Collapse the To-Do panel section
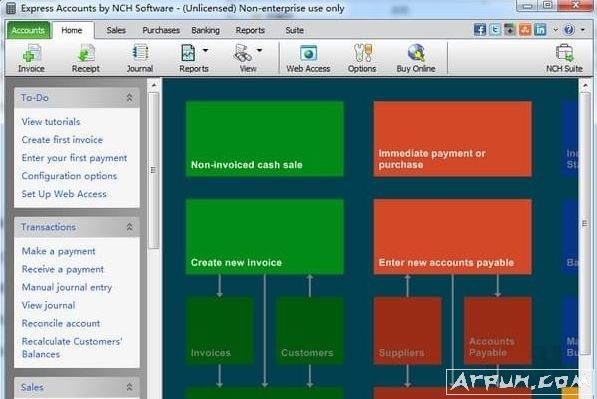The width and height of the screenshot is (597, 399). point(129,98)
